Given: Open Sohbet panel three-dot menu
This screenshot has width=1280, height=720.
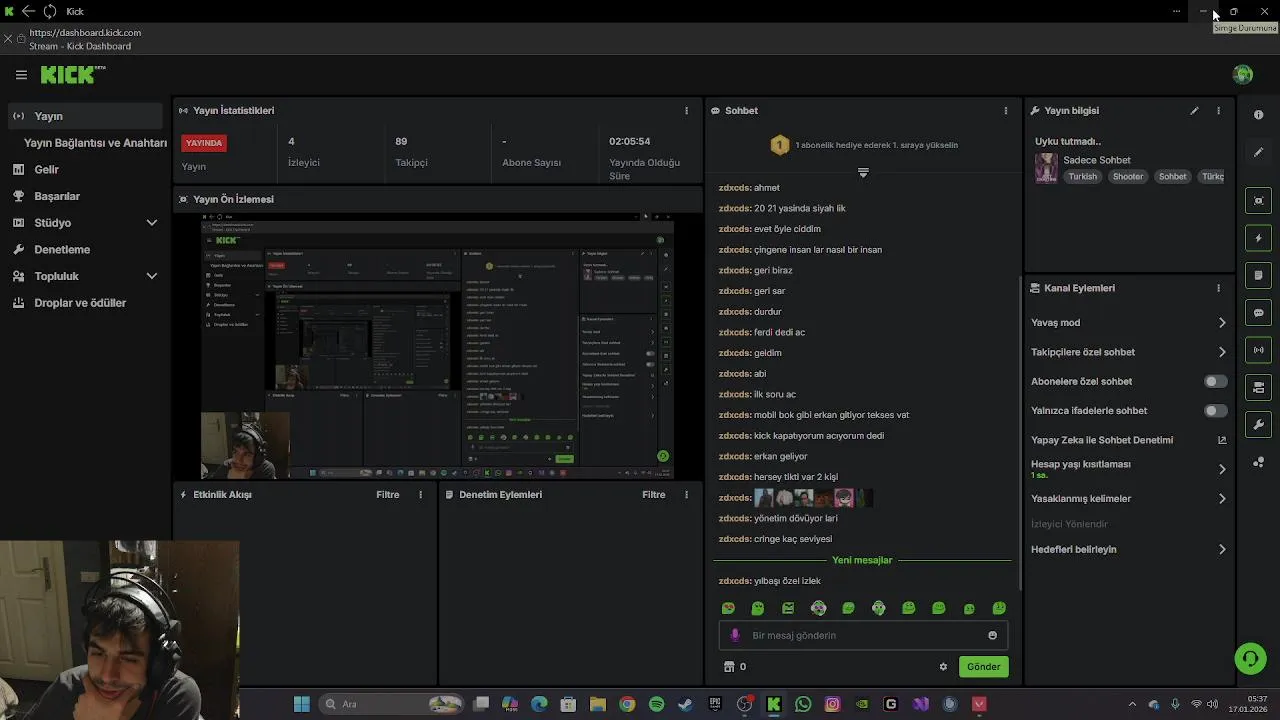Looking at the screenshot, I should click(1006, 111).
